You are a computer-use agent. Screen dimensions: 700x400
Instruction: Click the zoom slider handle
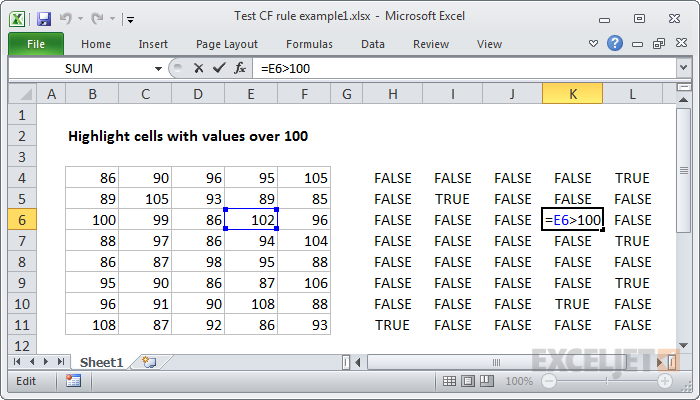[x=606, y=381]
